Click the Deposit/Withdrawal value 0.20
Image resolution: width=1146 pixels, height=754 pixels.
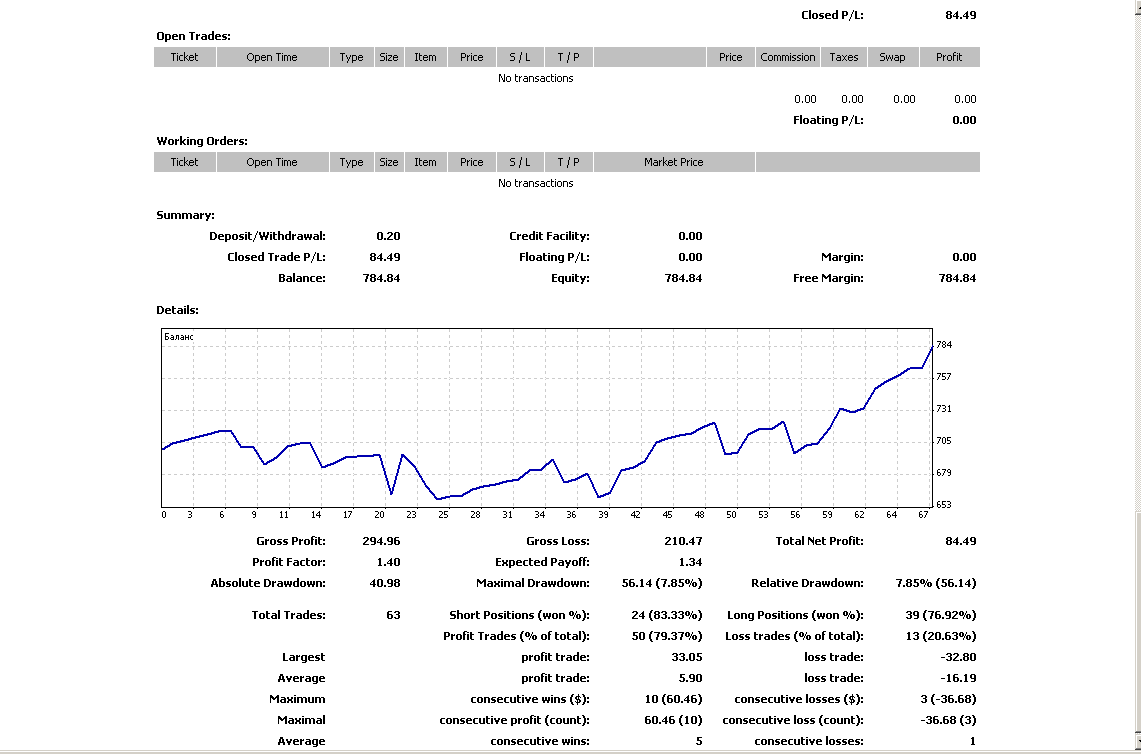(x=388, y=236)
